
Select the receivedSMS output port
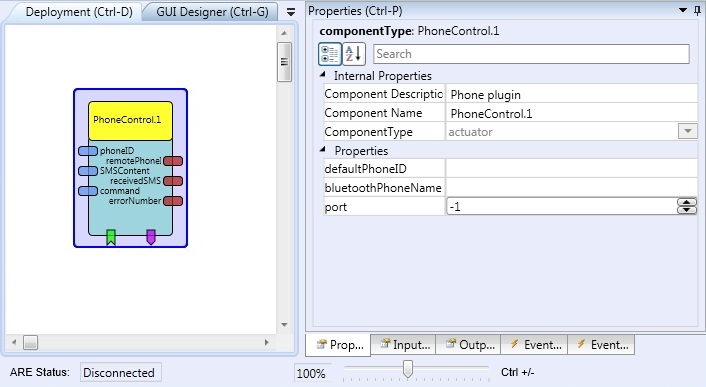(x=173, y=181)
